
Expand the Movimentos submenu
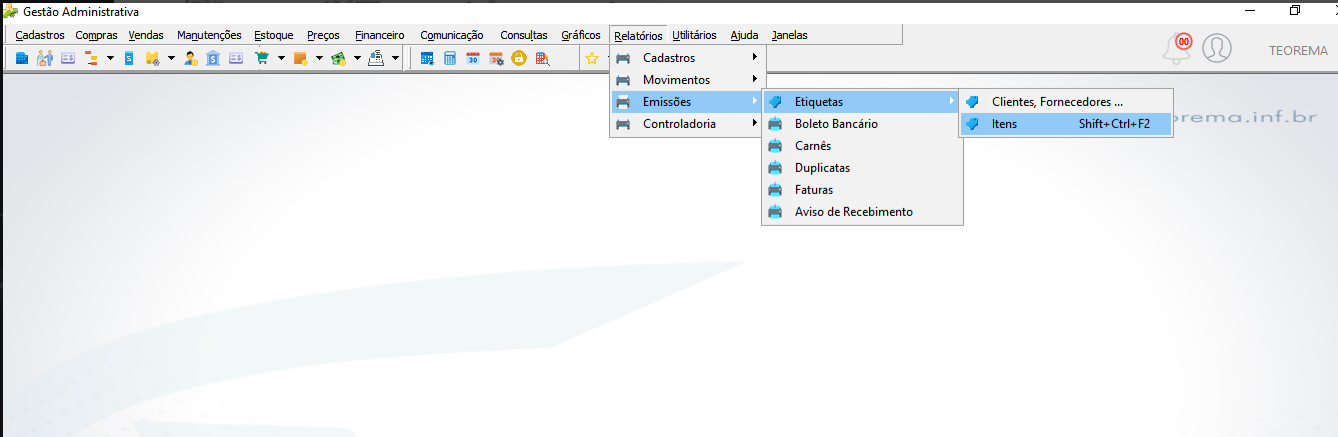pos(687,80)
